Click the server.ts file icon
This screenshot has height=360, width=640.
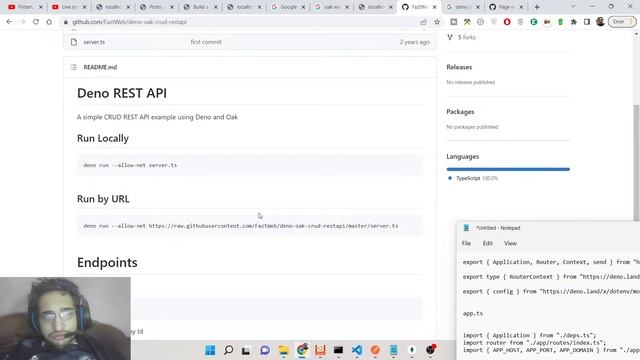click(x=74, y=42)
